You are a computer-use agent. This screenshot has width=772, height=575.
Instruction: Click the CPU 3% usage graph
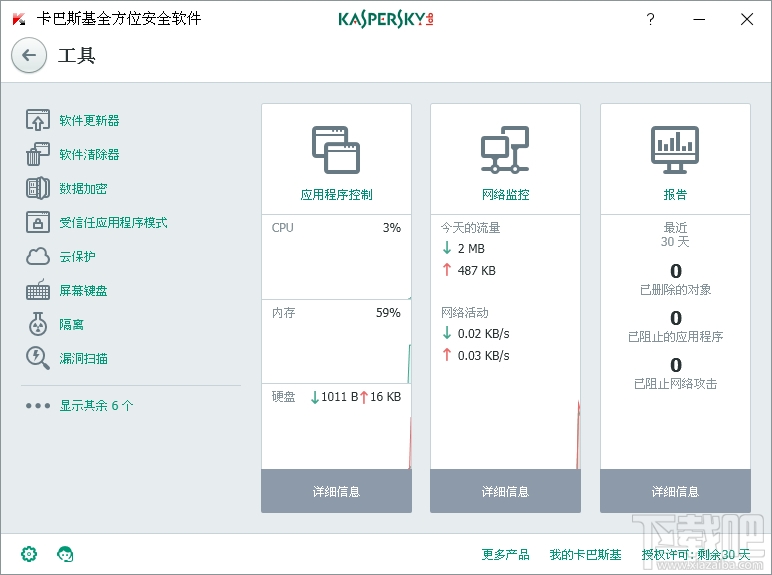(336, 257)
